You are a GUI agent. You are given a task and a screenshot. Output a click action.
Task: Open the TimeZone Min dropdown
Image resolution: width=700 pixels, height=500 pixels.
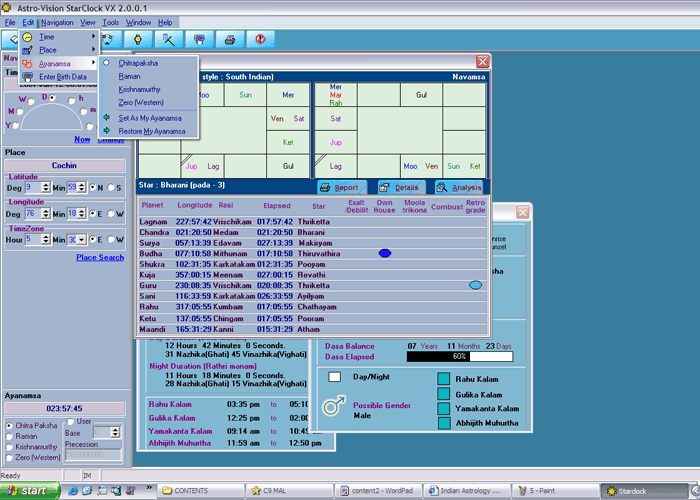tap(81, 240)
